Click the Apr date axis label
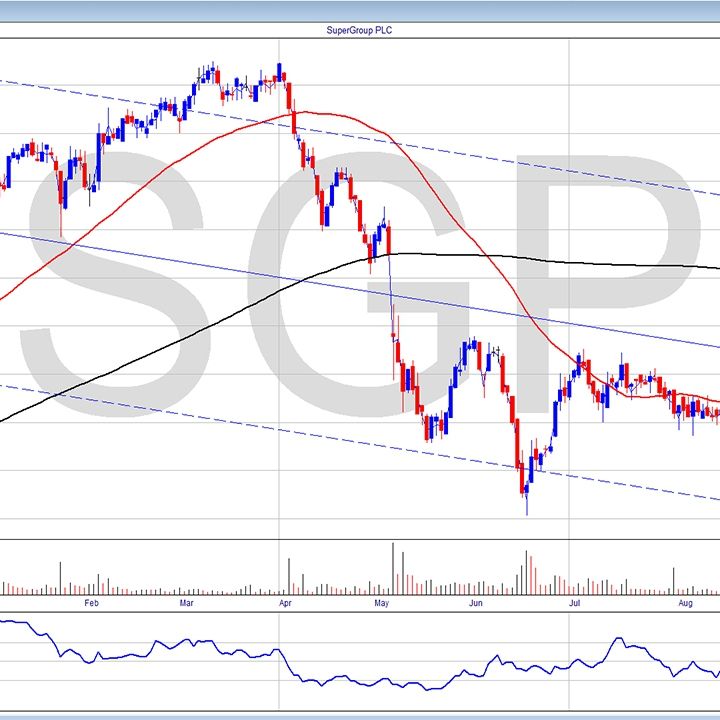The image size is (720, 720). point(284,603)
